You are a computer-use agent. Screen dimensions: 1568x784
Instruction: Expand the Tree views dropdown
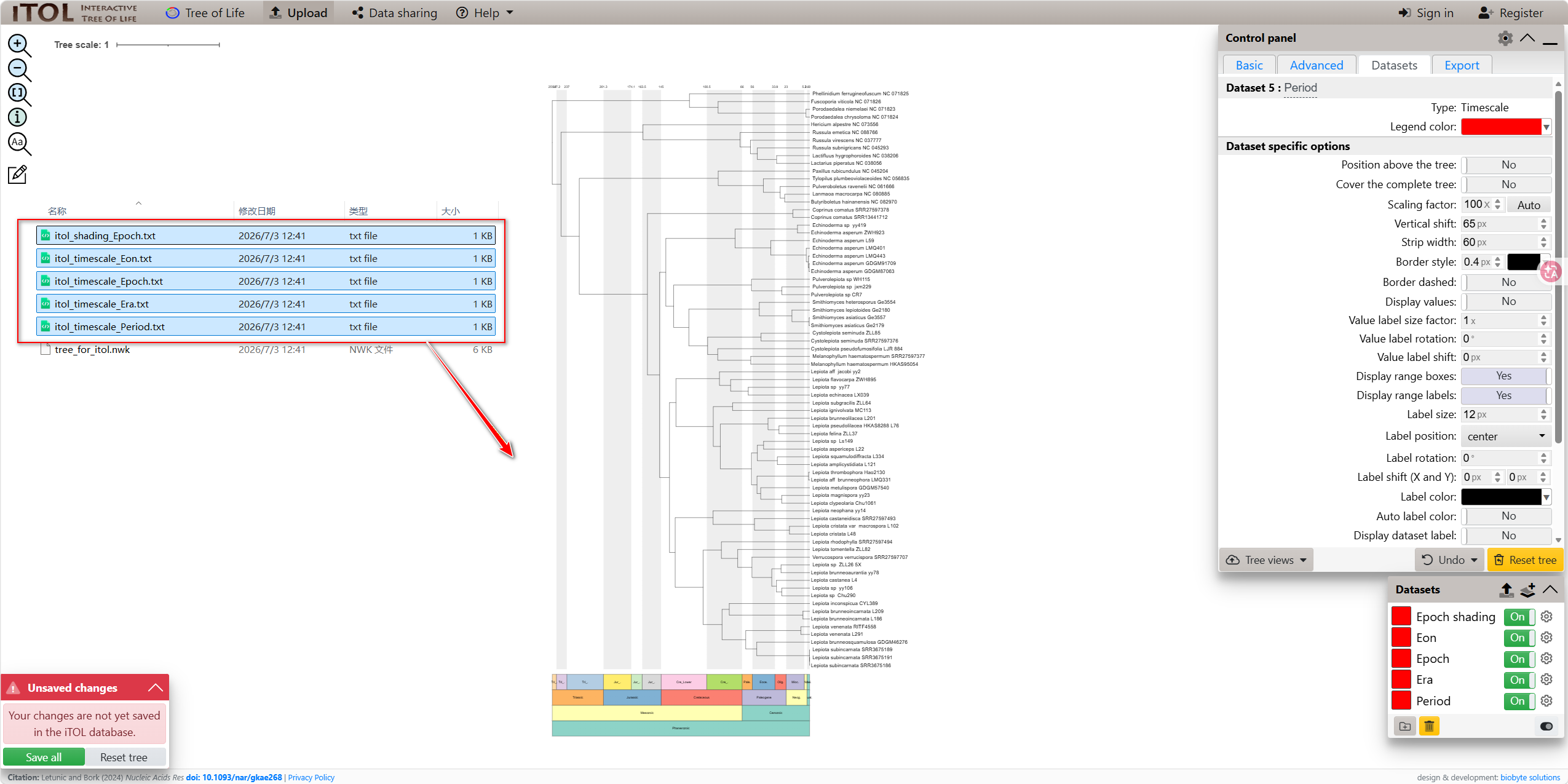(1266, 560)
